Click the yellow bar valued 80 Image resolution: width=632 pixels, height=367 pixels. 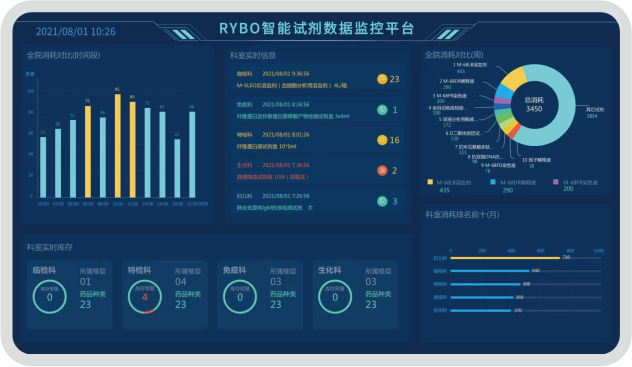pos(133,149)
